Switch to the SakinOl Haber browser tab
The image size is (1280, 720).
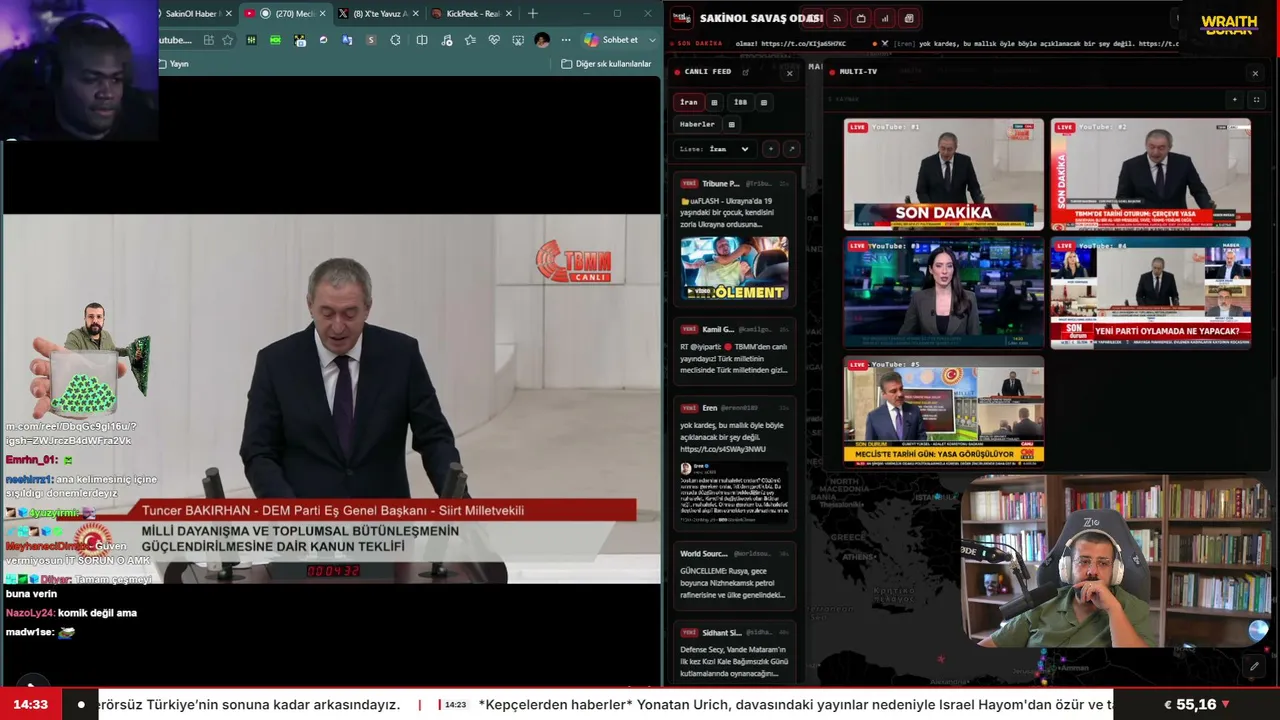[x=196, y=14]
